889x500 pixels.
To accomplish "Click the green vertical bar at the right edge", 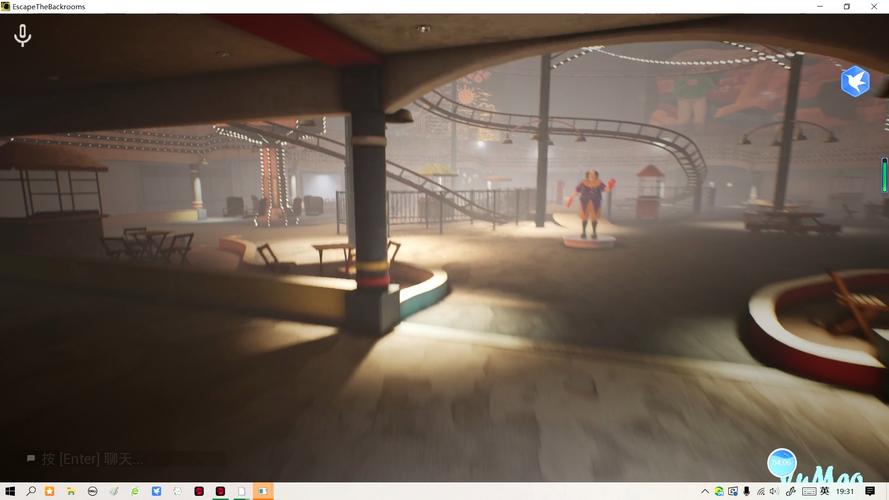I will coord(884,175).
